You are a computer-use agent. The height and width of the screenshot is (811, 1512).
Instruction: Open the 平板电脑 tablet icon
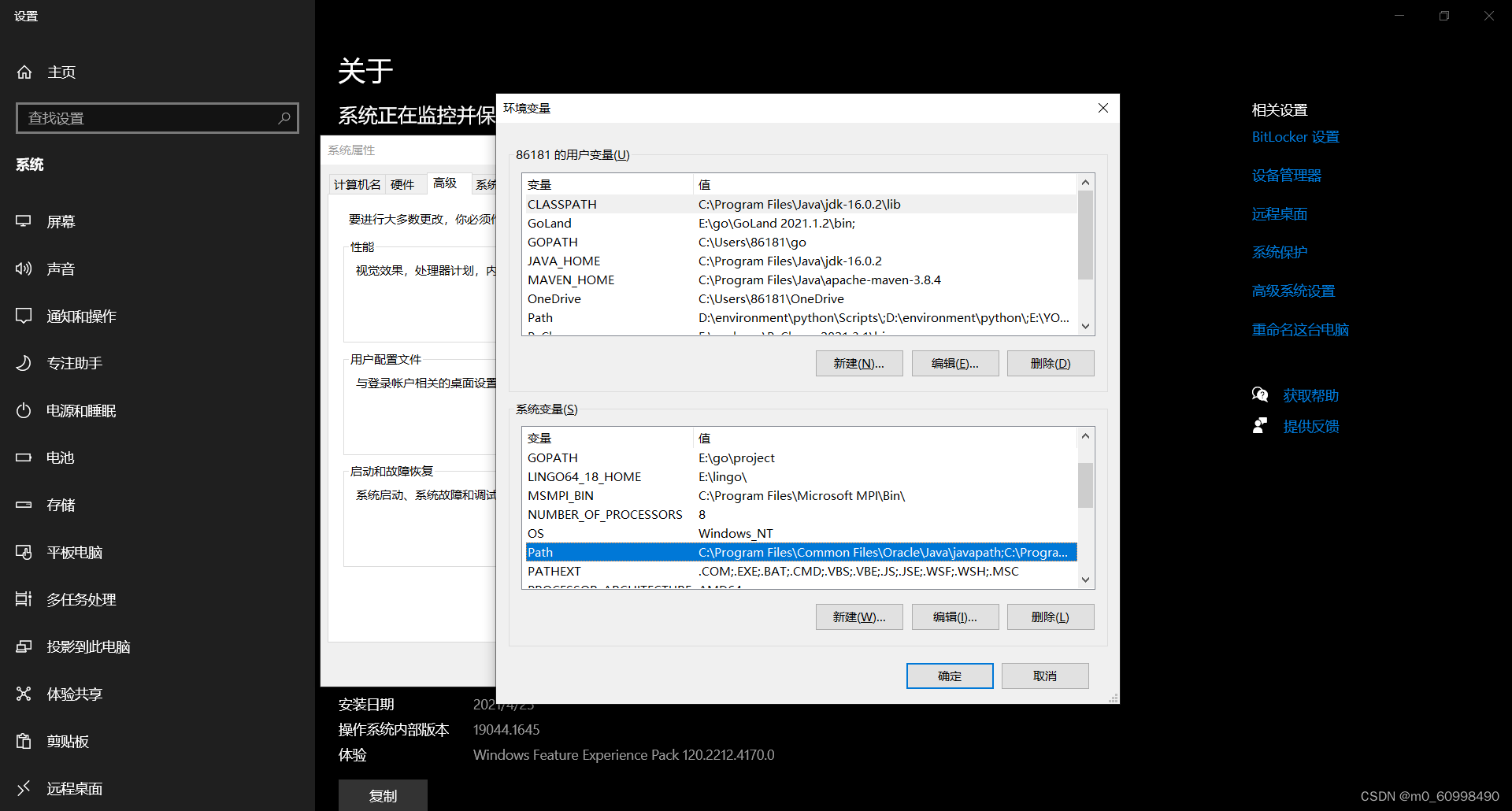coord(24,552)
